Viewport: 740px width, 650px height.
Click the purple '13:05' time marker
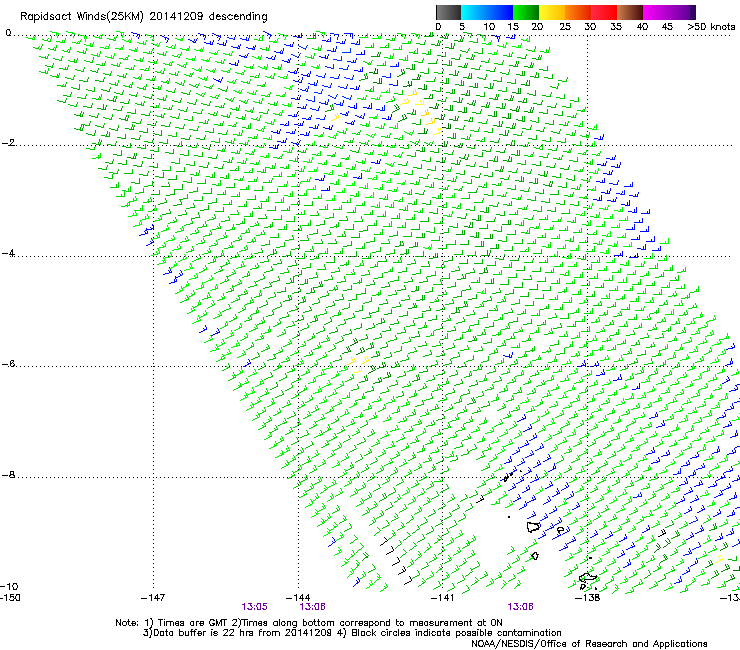pos(254,607)
